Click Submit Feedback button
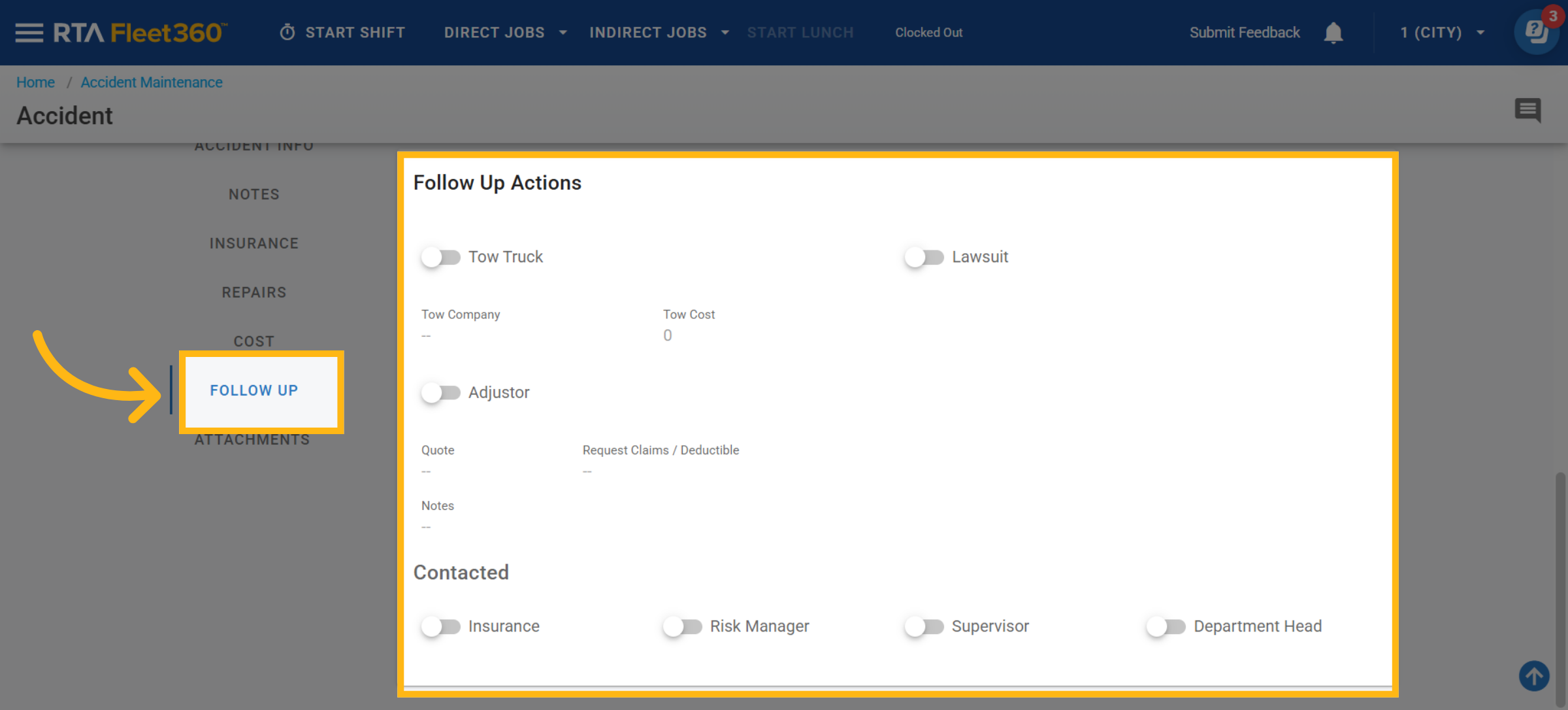 [1244, 33]
